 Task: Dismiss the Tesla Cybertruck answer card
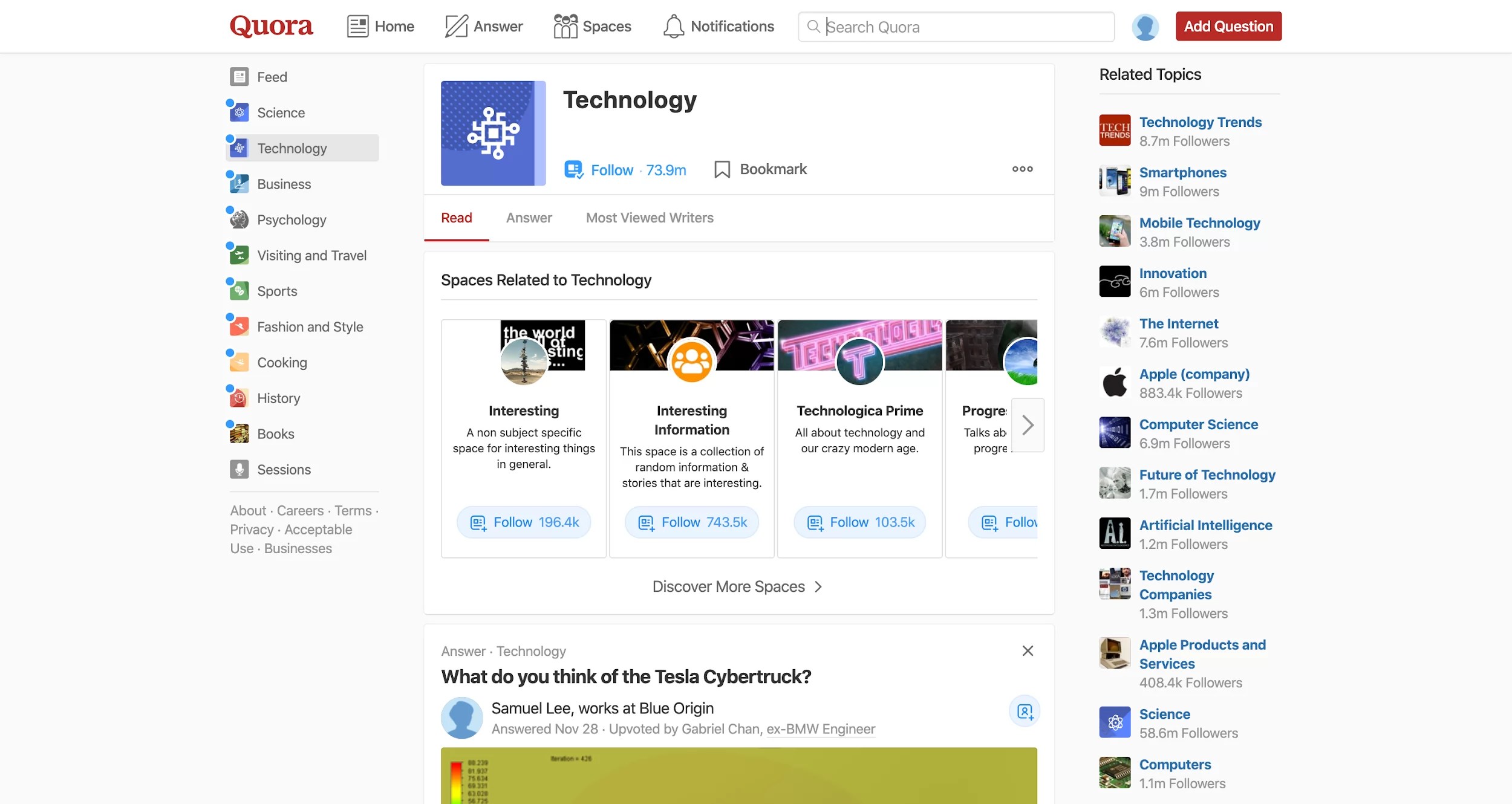click(1028, 650)
